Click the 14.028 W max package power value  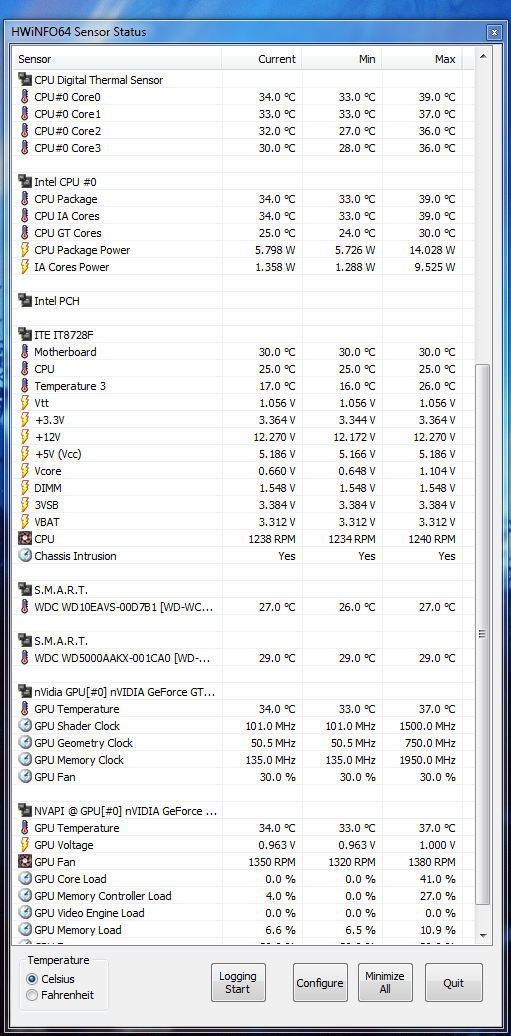(432, 250)
